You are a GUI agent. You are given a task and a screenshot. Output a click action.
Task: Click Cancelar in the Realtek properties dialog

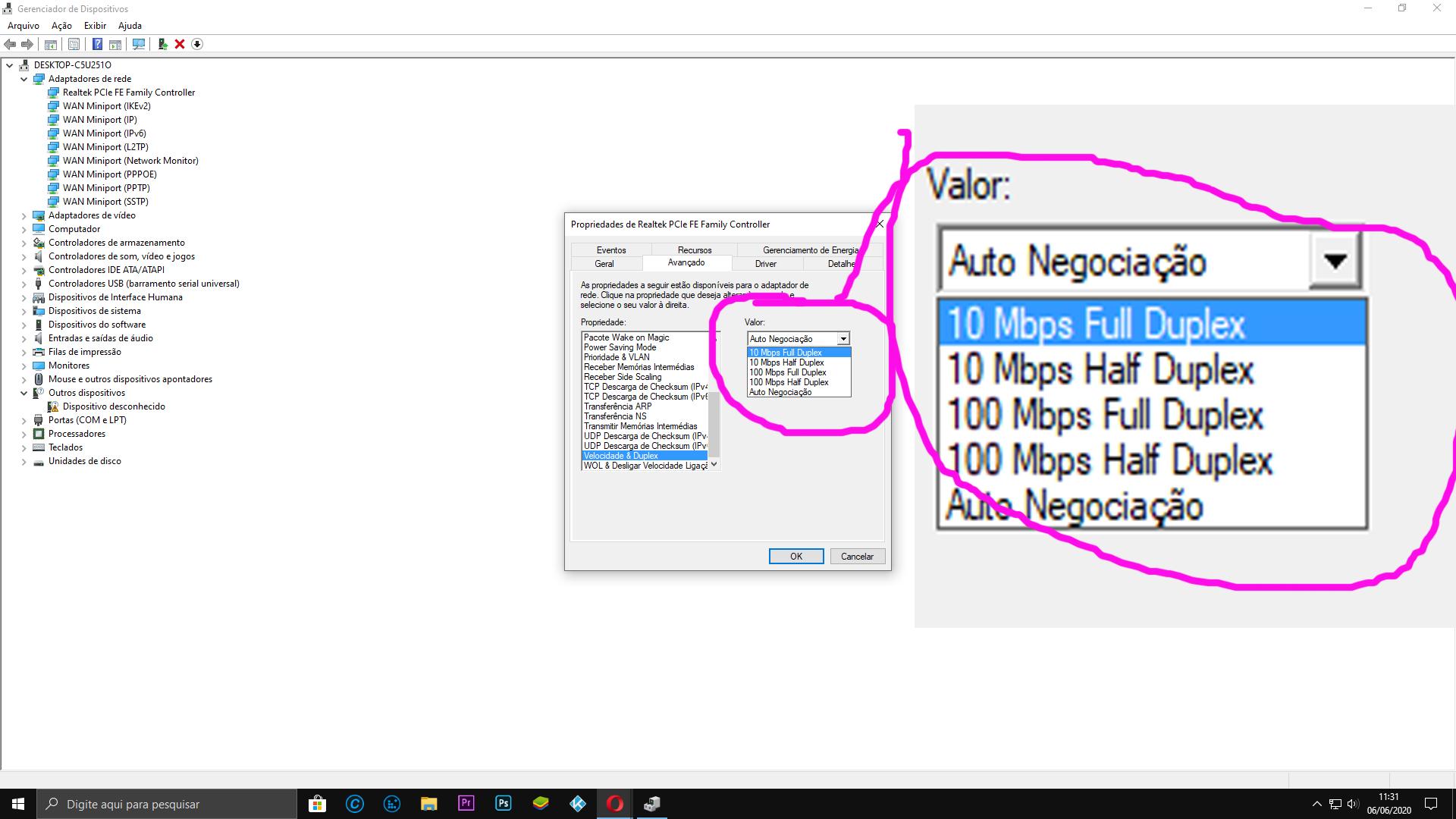(x=857, y=557)
